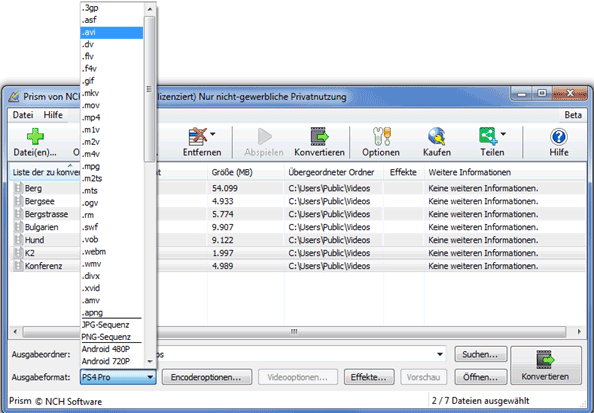This screenshot has width=594, height=413.
Task: Select the highlighted .avi format
Action: click(x=112, y=32)
